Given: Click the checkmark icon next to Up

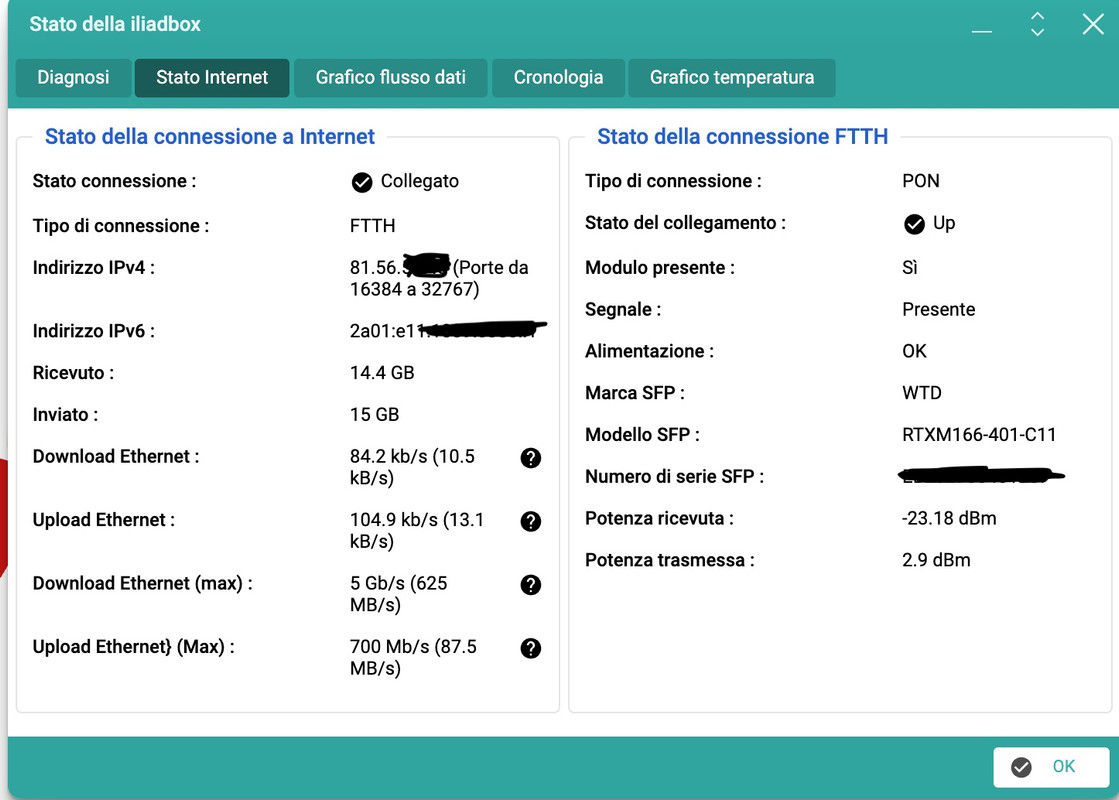Looking at the screenshot, I should (914, 224).
